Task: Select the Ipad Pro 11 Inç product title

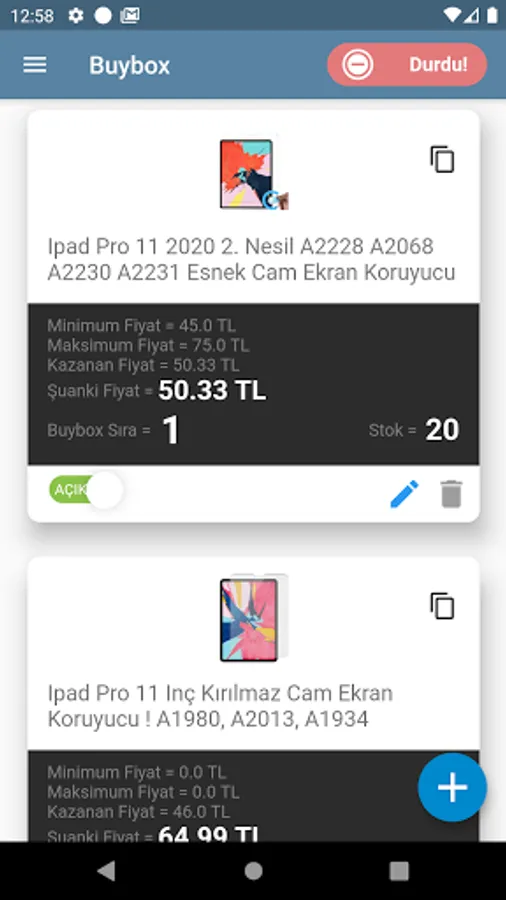Action: tap(220, 706)
